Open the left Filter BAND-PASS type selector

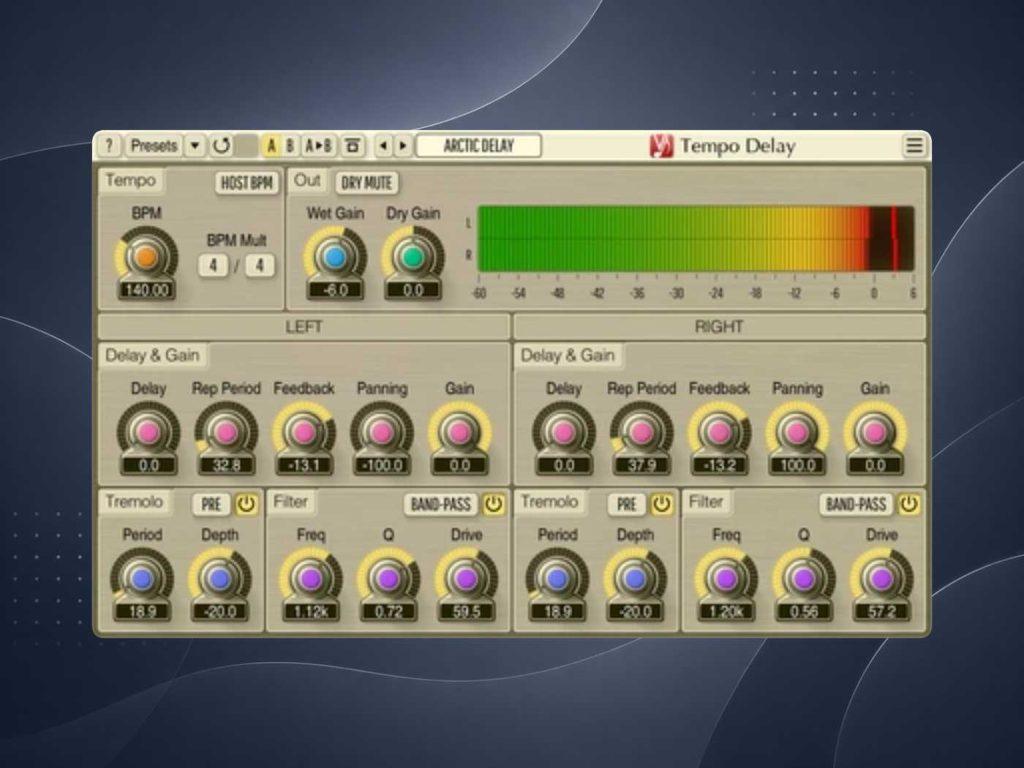(441, 504)
